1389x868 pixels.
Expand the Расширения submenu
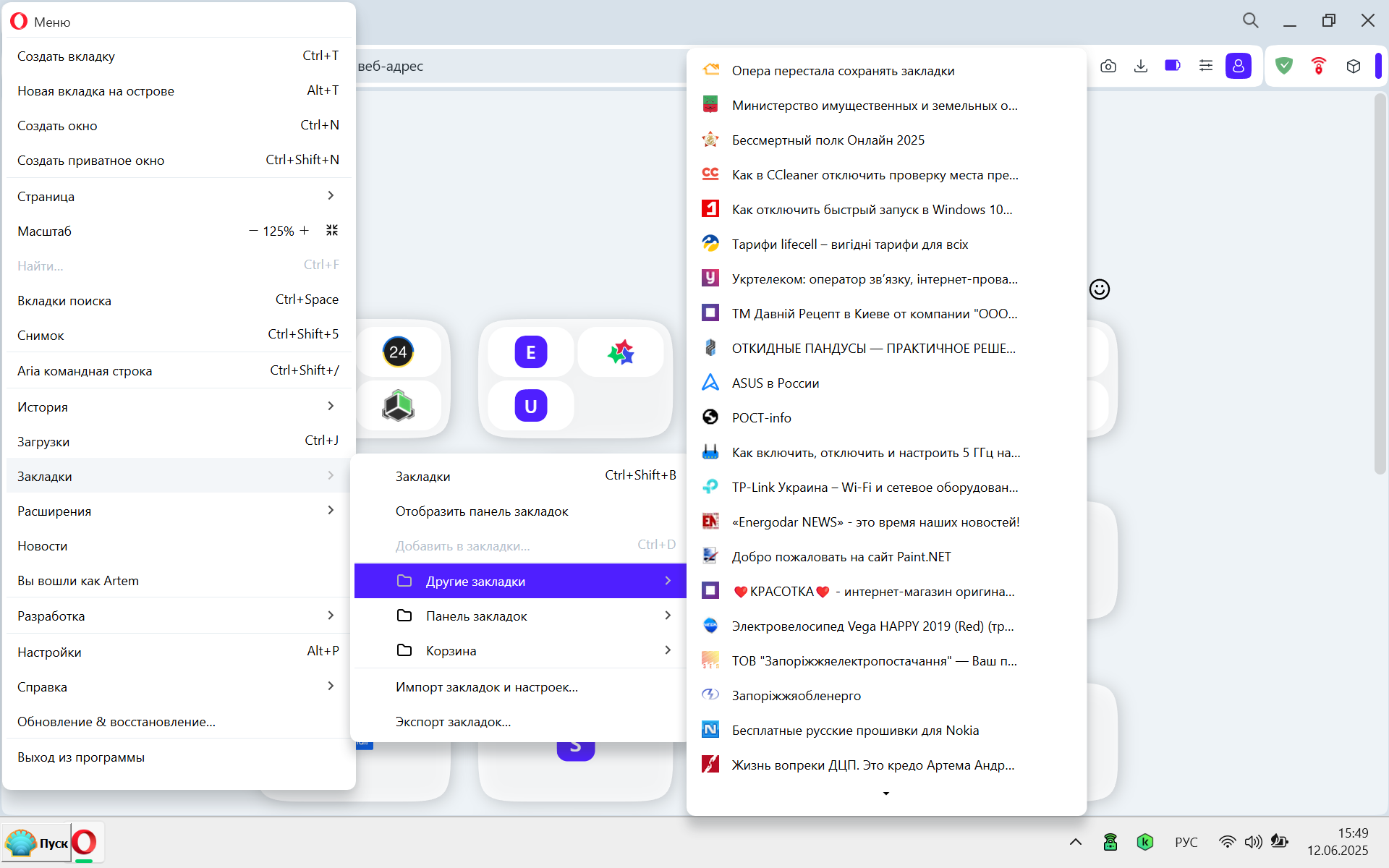click(x=178, y=511)
